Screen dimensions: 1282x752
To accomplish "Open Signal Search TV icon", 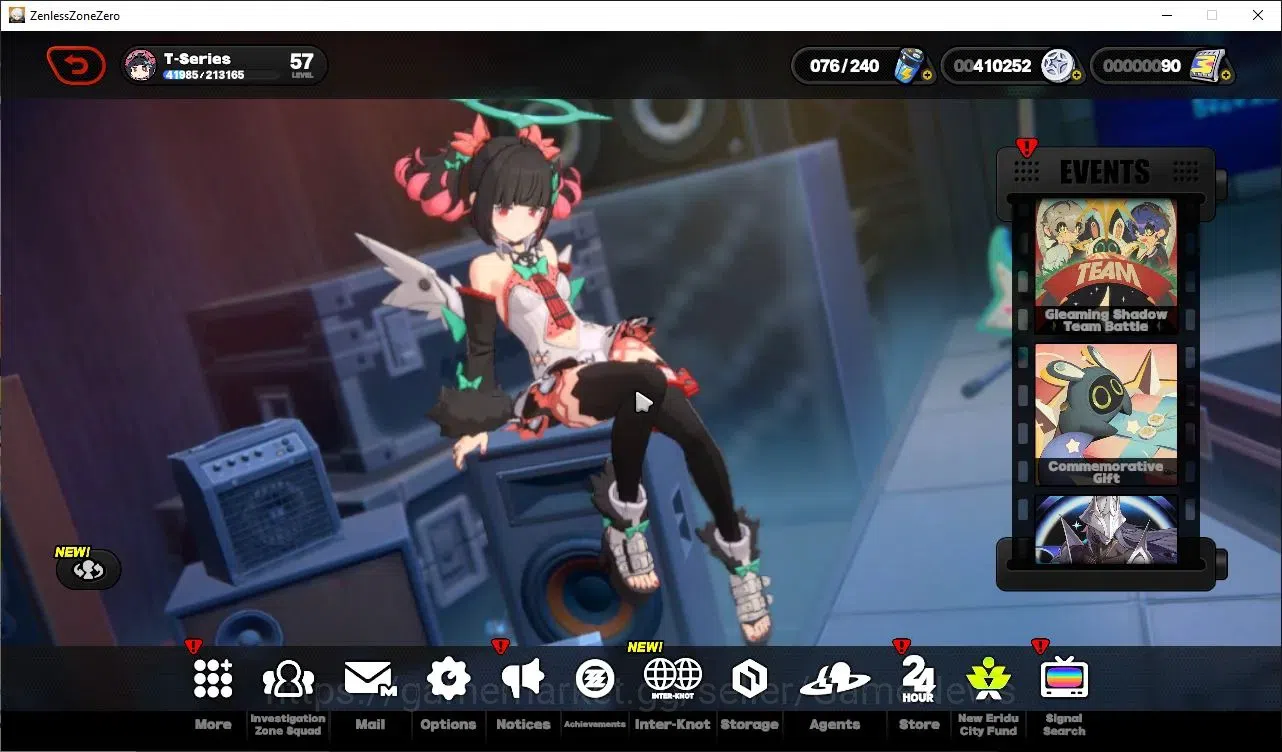I will [x=1064, y=679].
